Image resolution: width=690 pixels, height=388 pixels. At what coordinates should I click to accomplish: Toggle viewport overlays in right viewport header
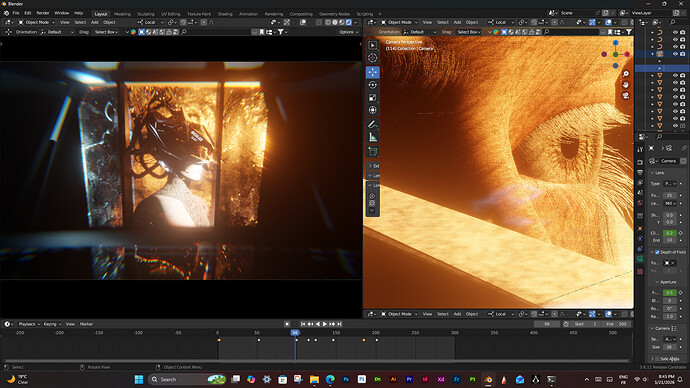click(608, 22)
